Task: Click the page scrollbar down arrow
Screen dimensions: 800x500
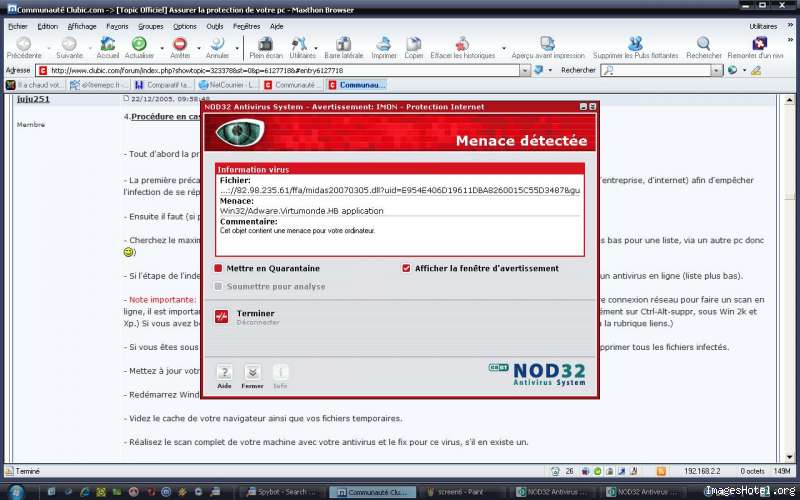Action: (x=789, y=457)
